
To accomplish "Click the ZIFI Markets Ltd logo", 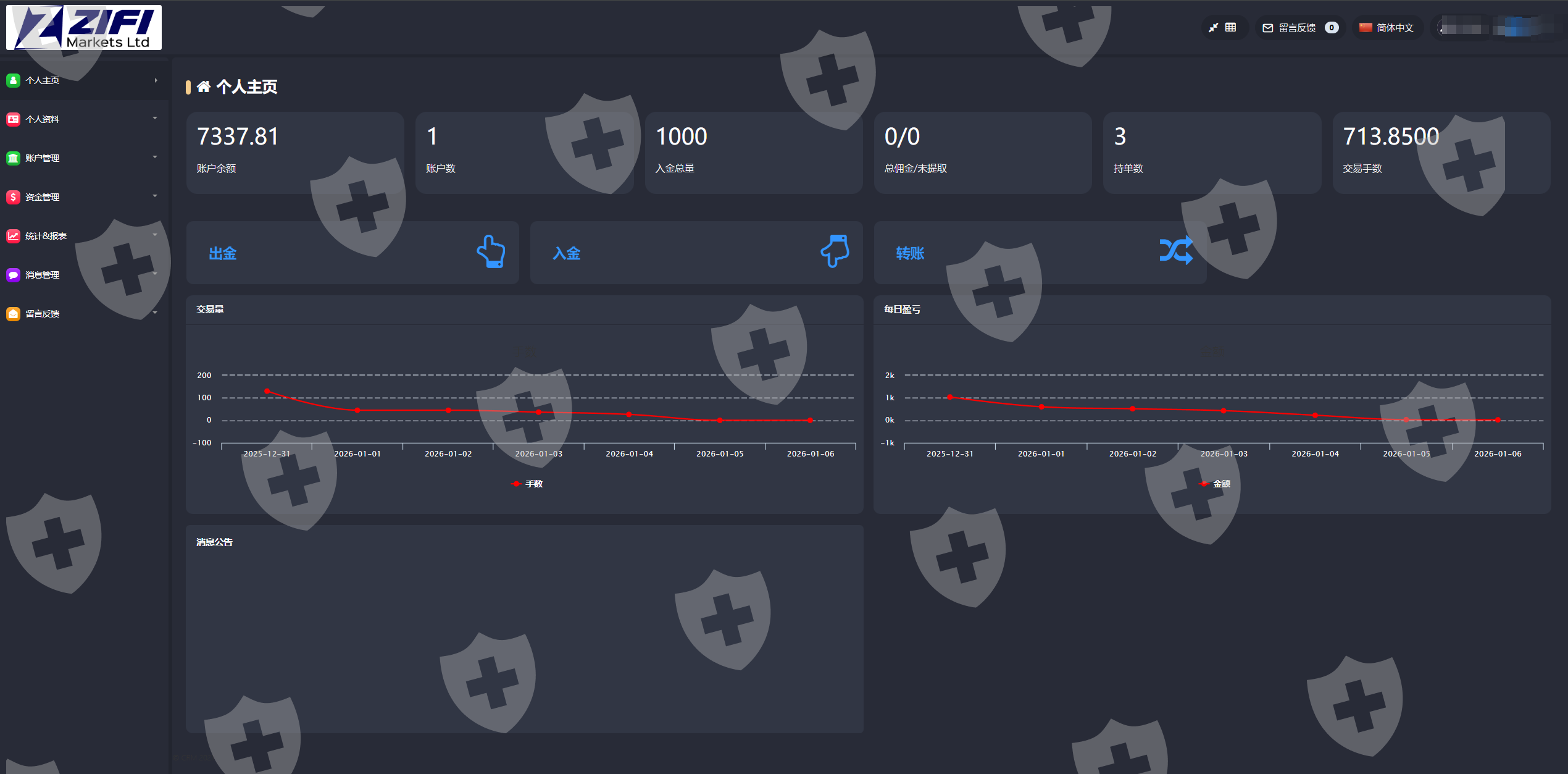I will click(x=84, y=28).
